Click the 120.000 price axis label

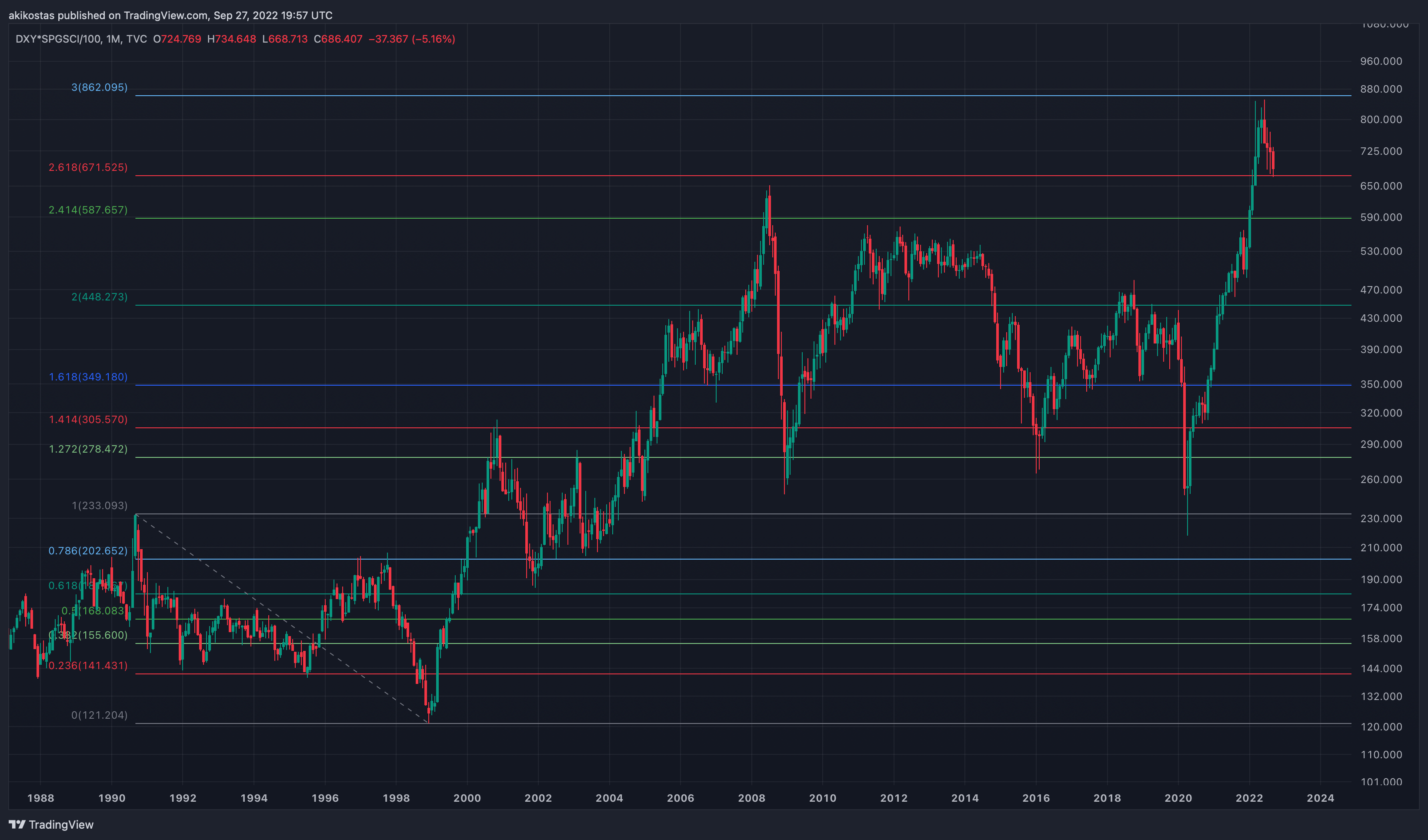(1381, 727)
